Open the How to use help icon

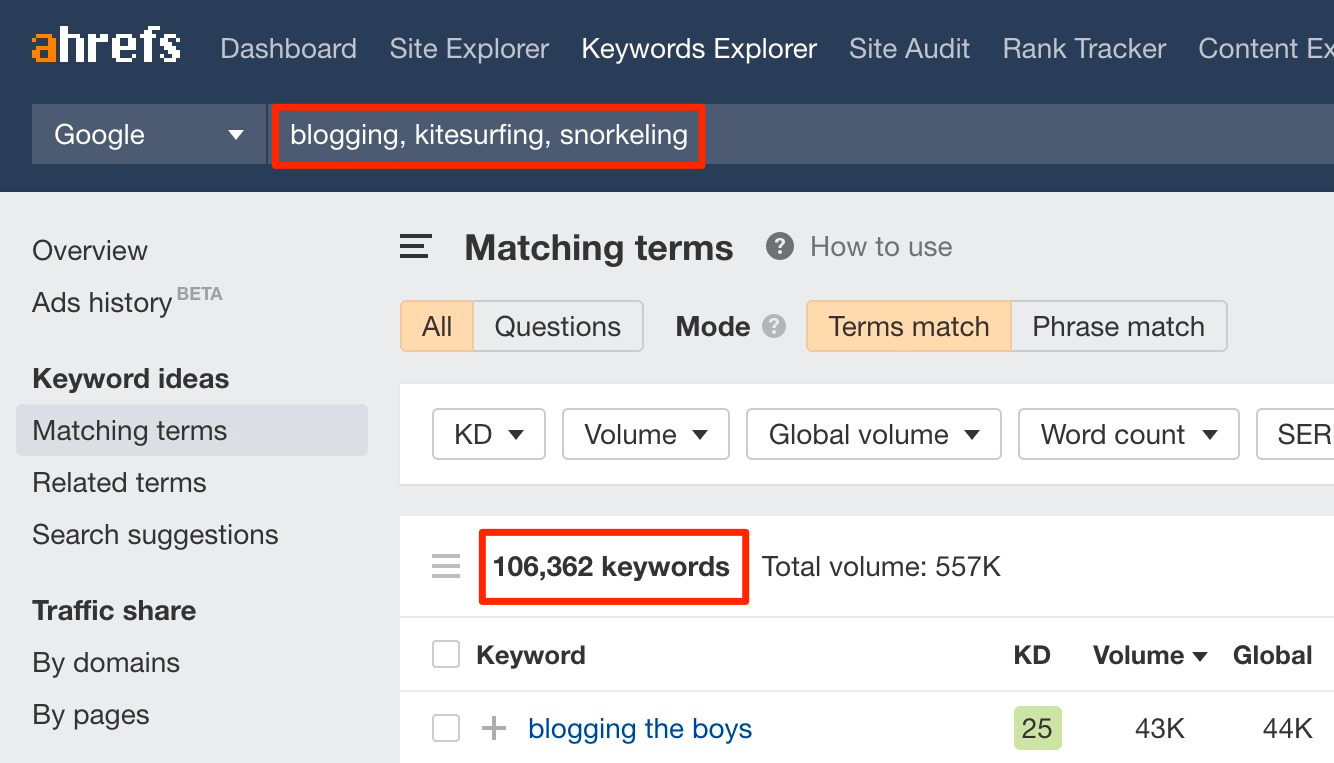point(780,247)
